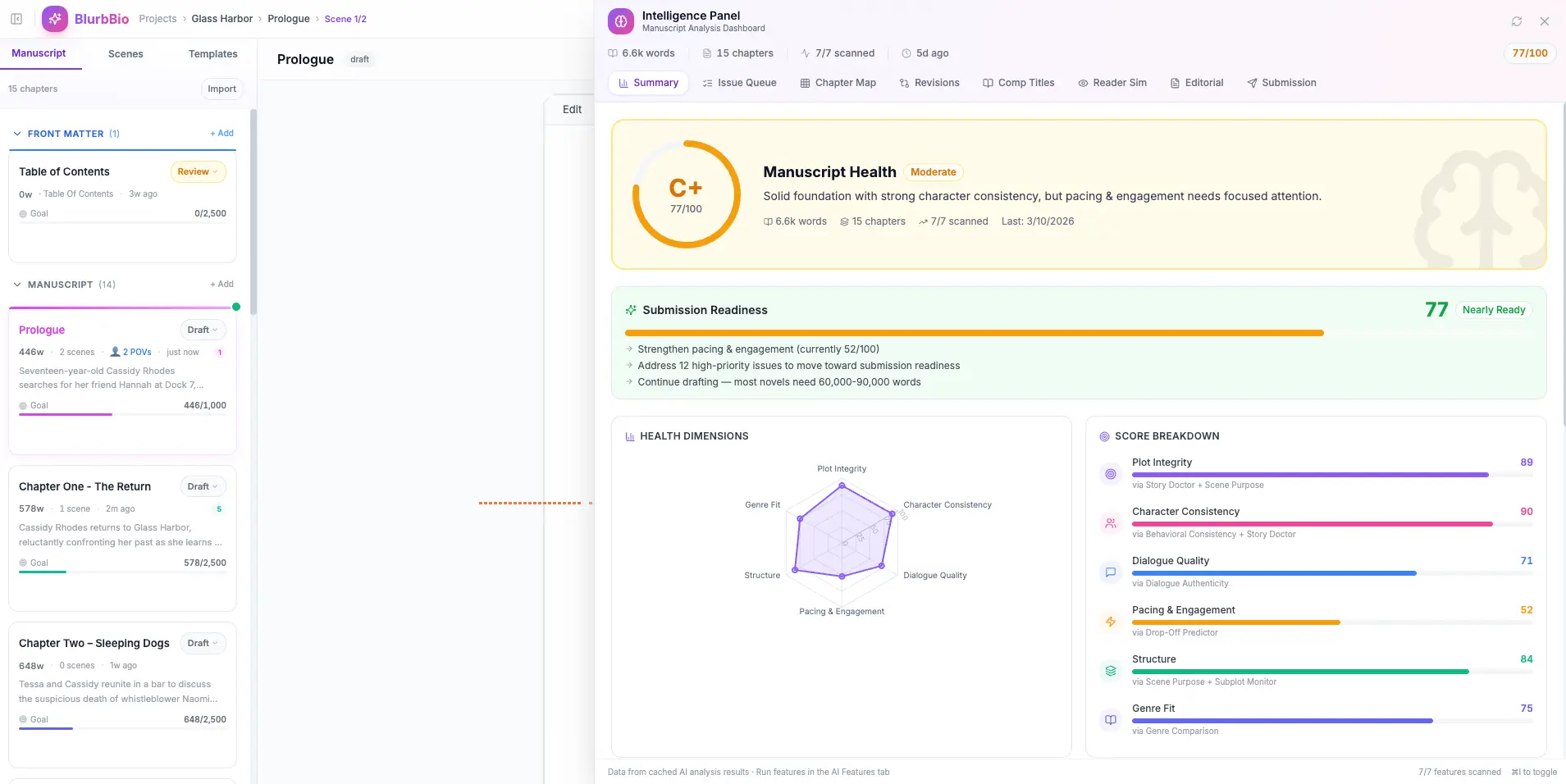Click the Structure layers icon
Viewport: 1566px width, 784px height.
click(1111, 671)
